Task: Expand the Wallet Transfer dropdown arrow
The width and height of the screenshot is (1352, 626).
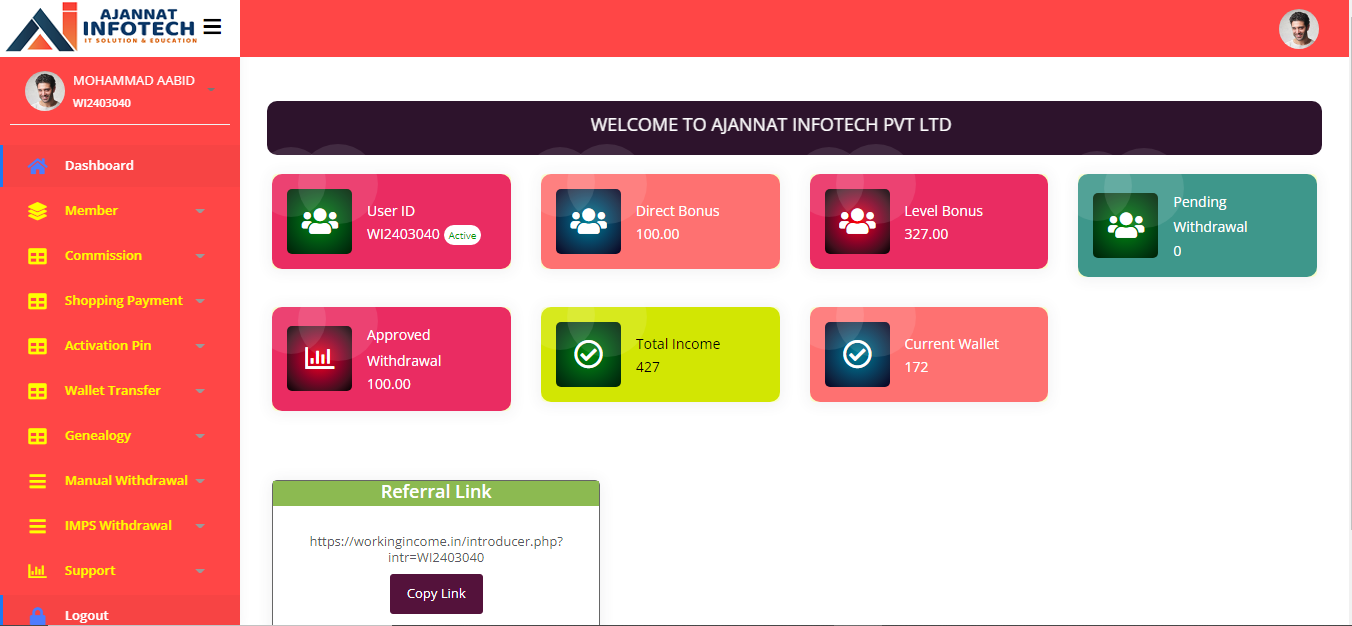Action: point(200,392)
